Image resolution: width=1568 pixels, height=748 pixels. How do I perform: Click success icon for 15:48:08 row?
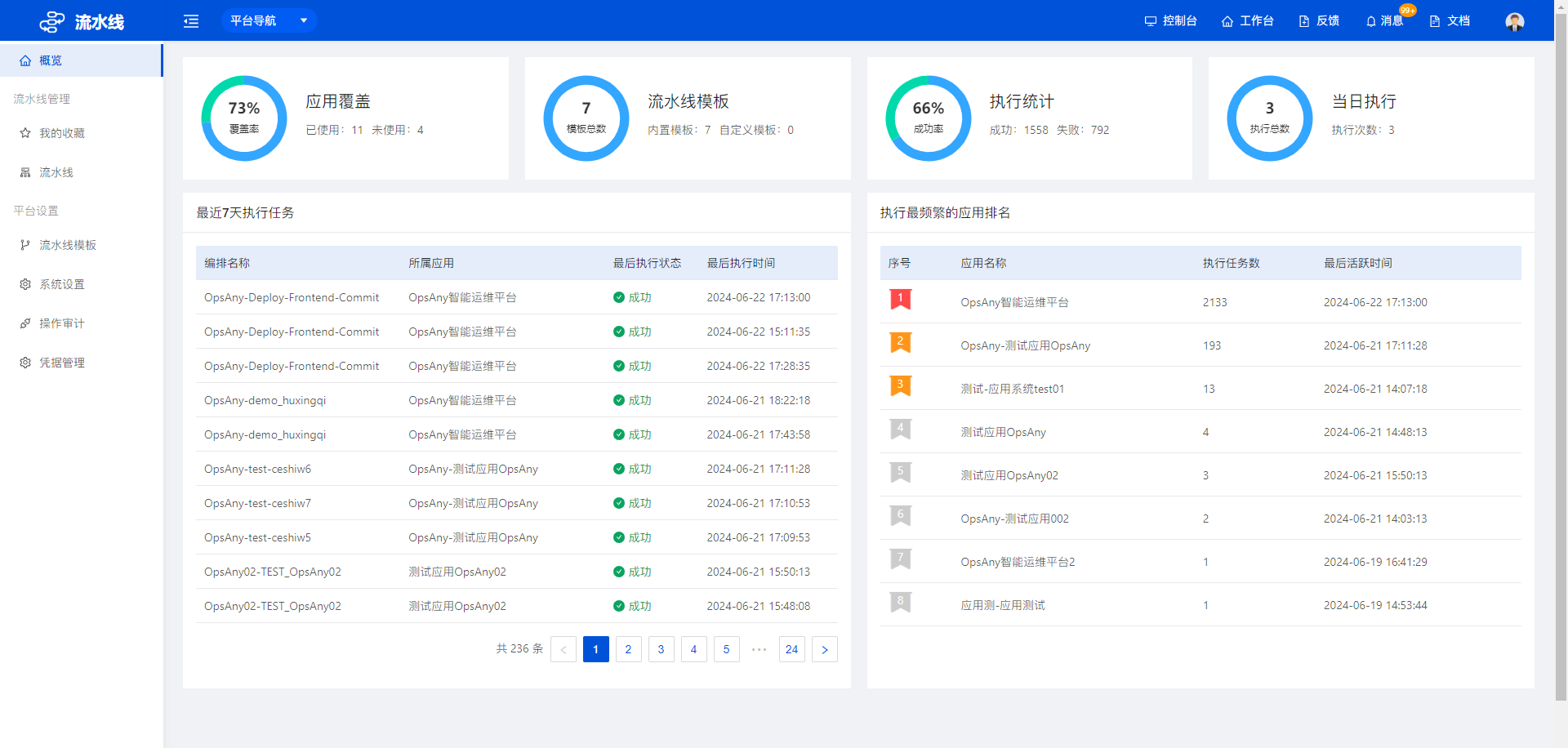pos(619,606)
